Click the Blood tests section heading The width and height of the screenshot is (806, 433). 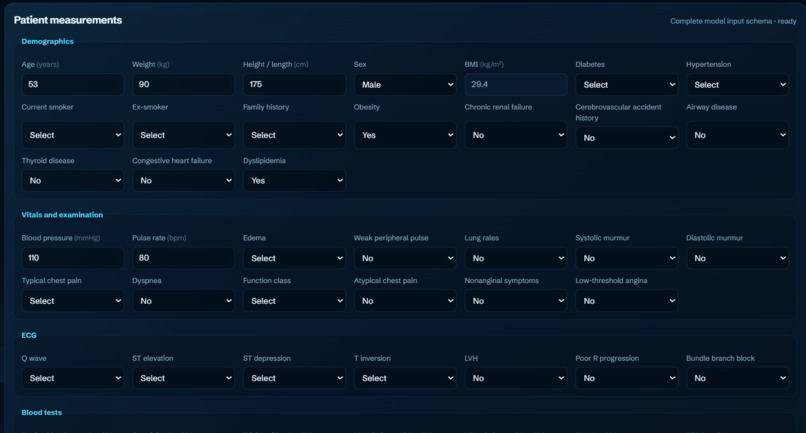tap(42, 412)
